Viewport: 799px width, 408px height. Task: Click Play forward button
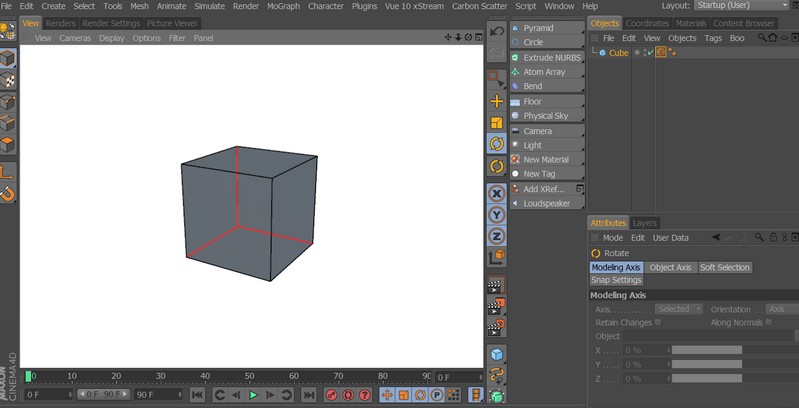point(253,395)
